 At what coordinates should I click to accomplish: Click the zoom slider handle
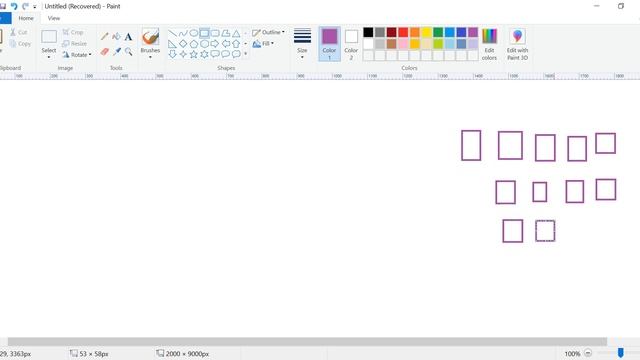coord(620,353)
